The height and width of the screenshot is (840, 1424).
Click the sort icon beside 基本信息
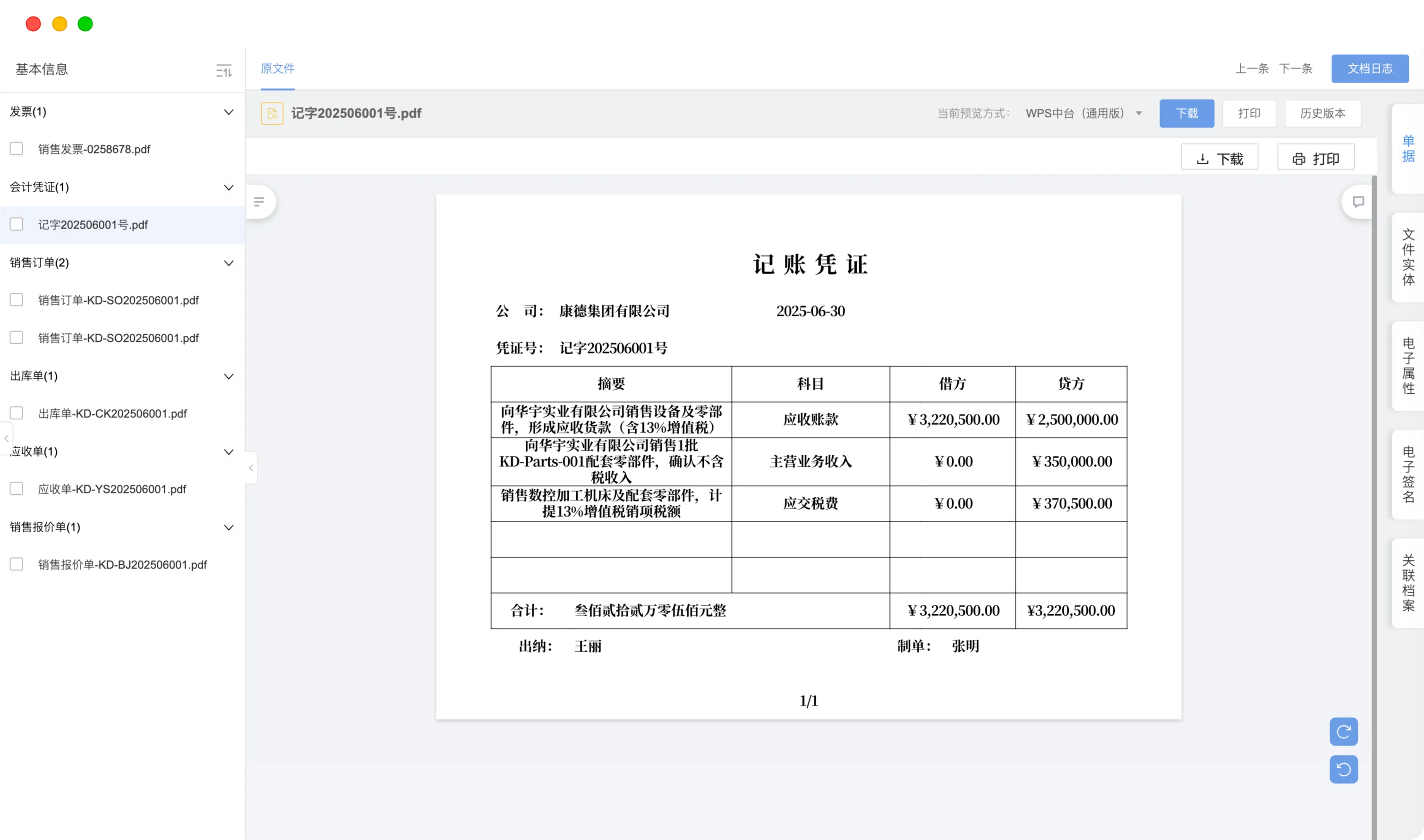pos(224,71)
